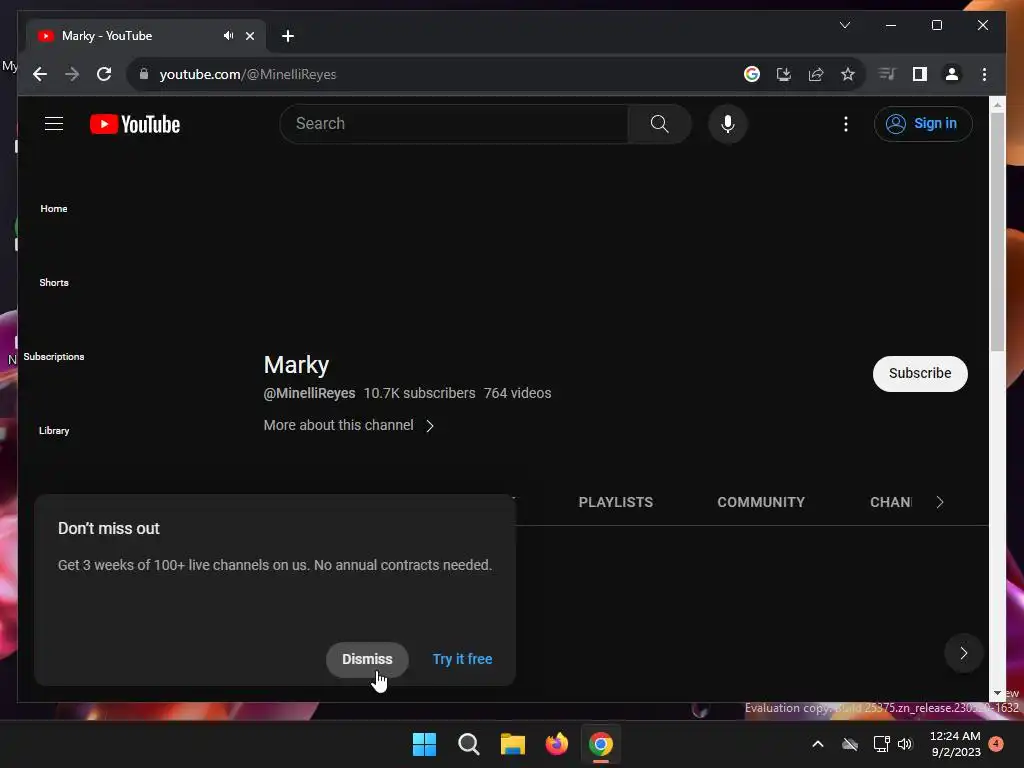The image size is (1024, 768).
Task: Switch to the COMMUNITY tab
Action: (x=761, y=502)
